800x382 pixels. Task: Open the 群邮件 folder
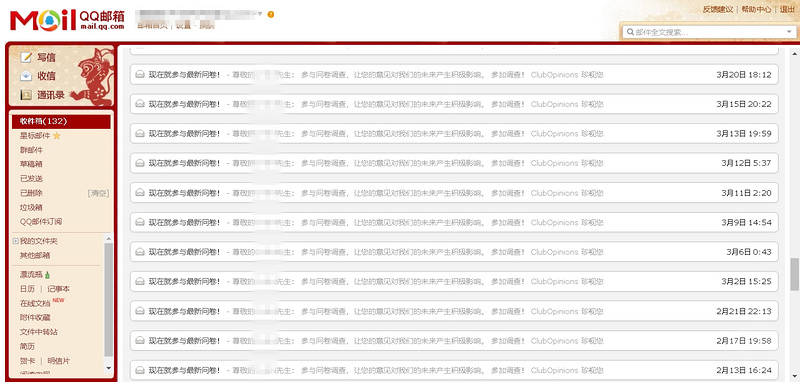pyautogui.click(x=31, y=150)
